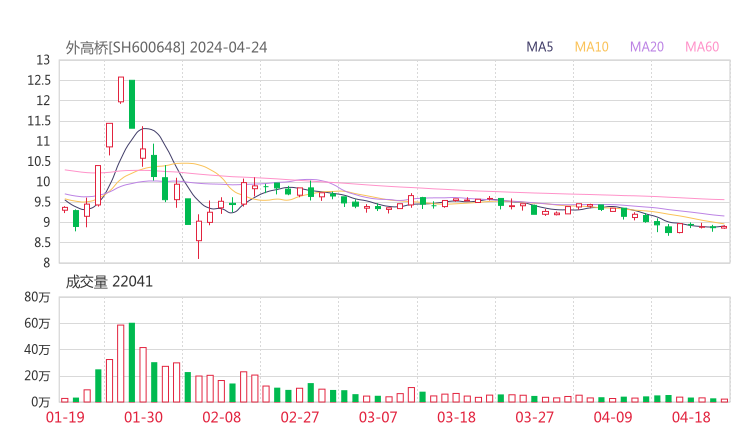Toggle the MA10 moving average legend
This screenshot has width=740, height=440.
point(592,47)
